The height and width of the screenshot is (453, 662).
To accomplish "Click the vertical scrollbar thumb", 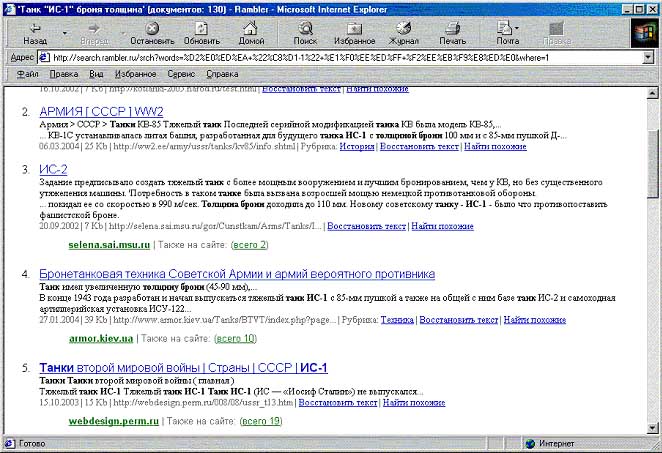I will (x=652, y=163).
